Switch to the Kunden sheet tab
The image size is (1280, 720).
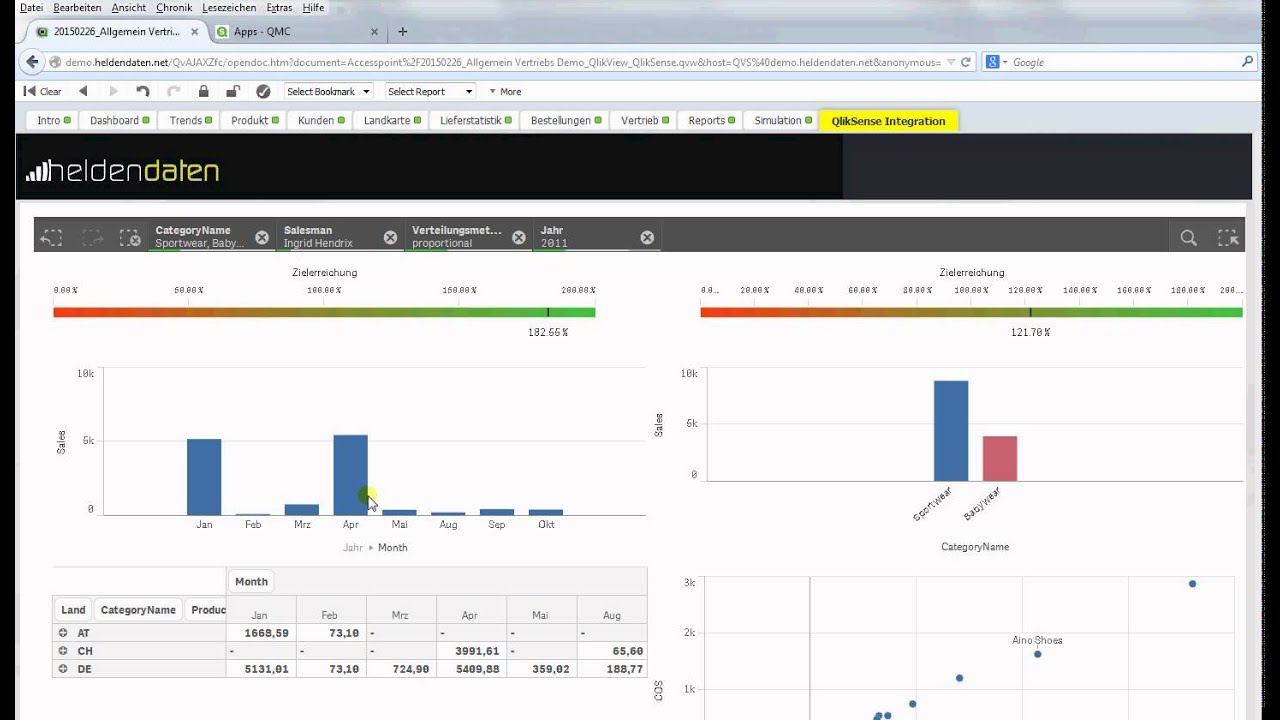[320, 120]
